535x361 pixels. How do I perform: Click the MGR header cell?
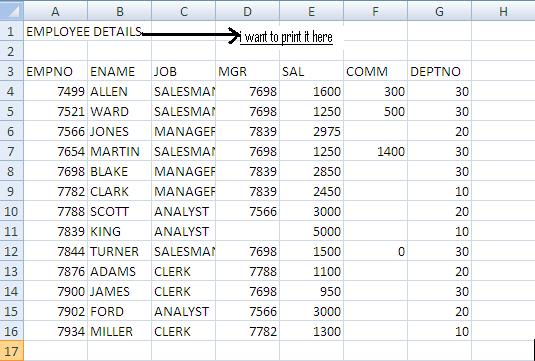(x=247, y=71)
